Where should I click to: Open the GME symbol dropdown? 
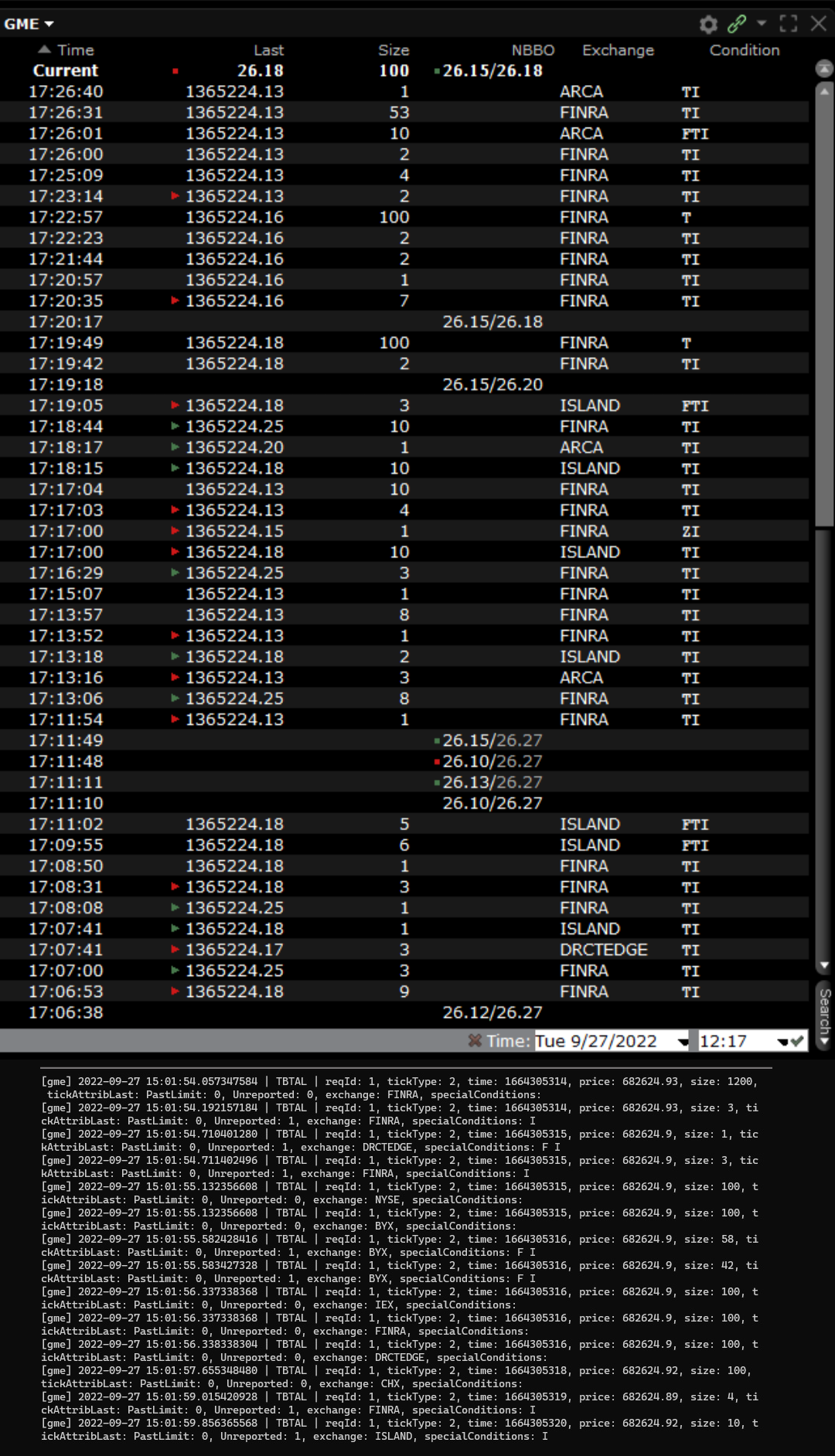[29, 24]
